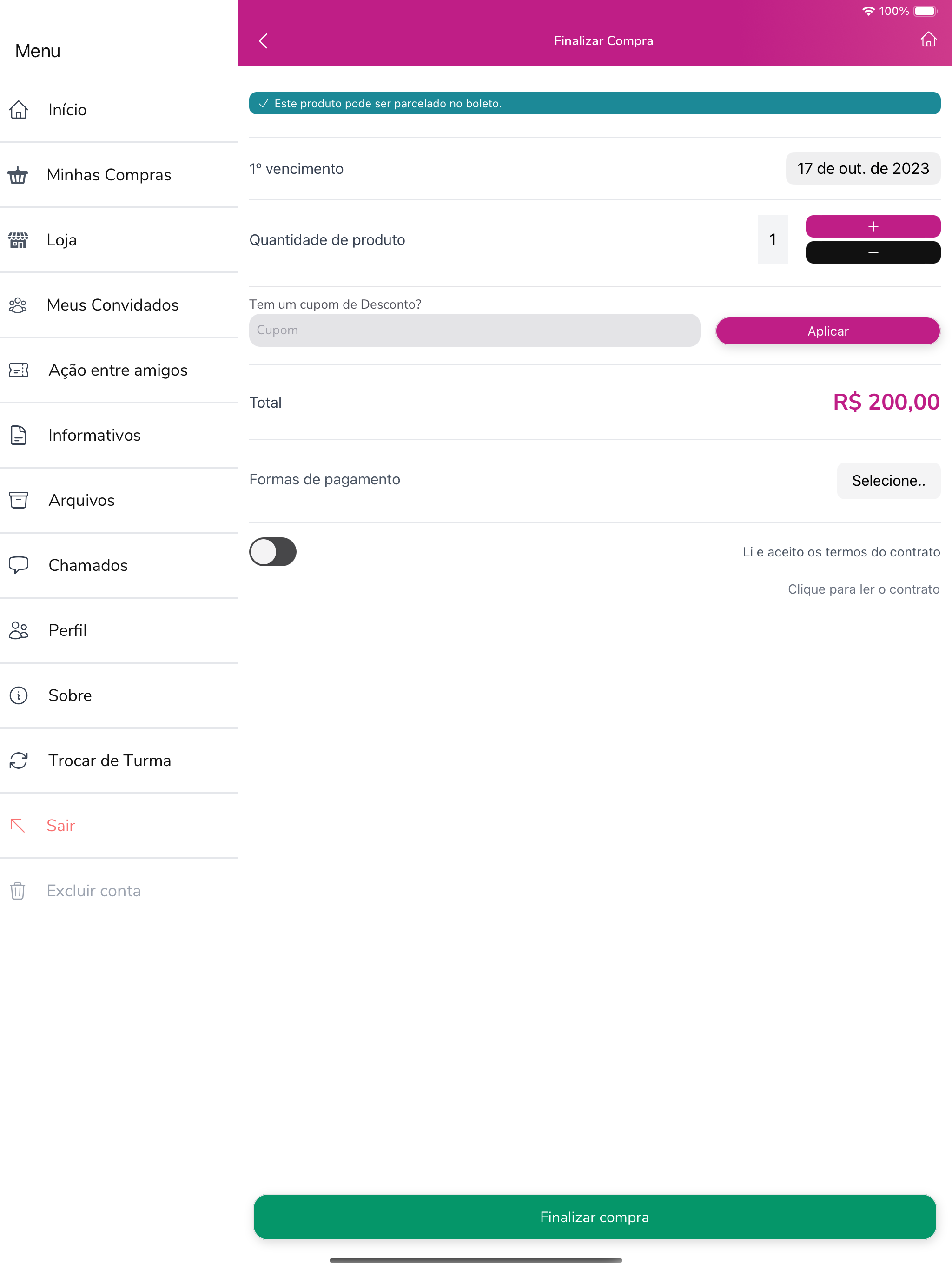
Task: Select the Trocar de Turma refresh icon
Action: [19, 760]
